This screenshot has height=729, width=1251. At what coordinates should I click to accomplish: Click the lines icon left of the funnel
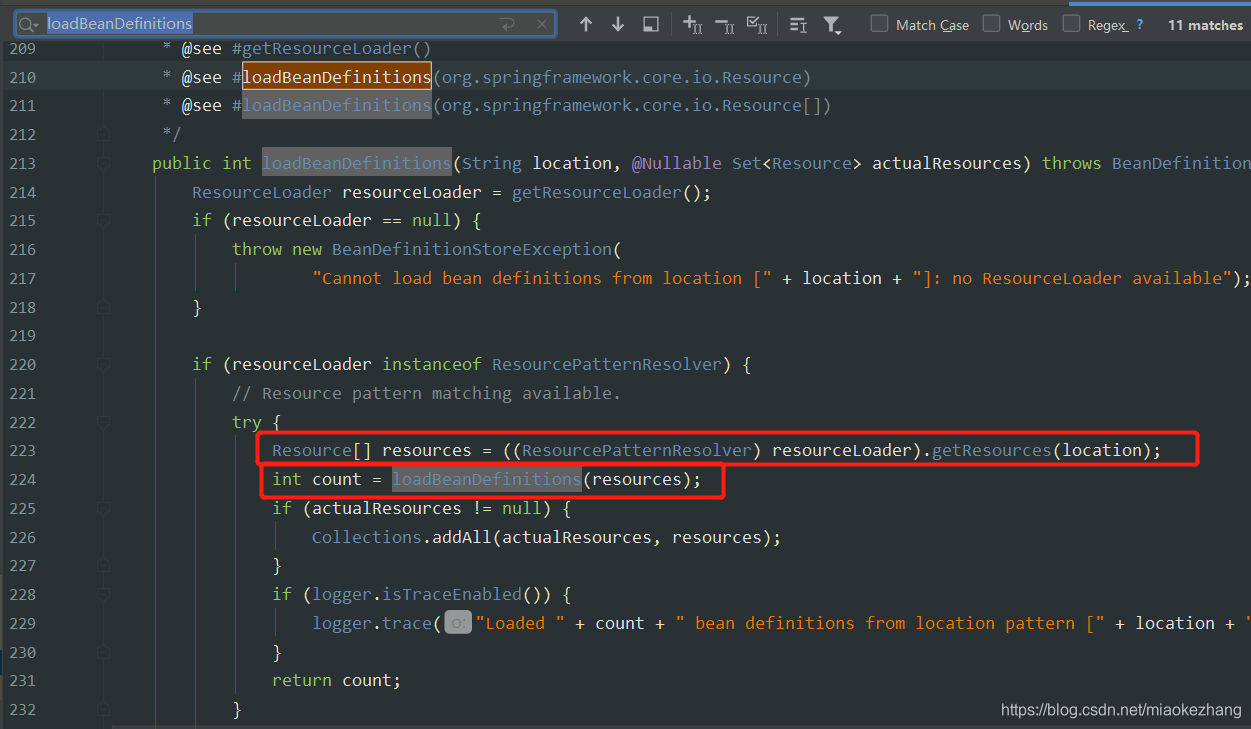click(798, 24)
